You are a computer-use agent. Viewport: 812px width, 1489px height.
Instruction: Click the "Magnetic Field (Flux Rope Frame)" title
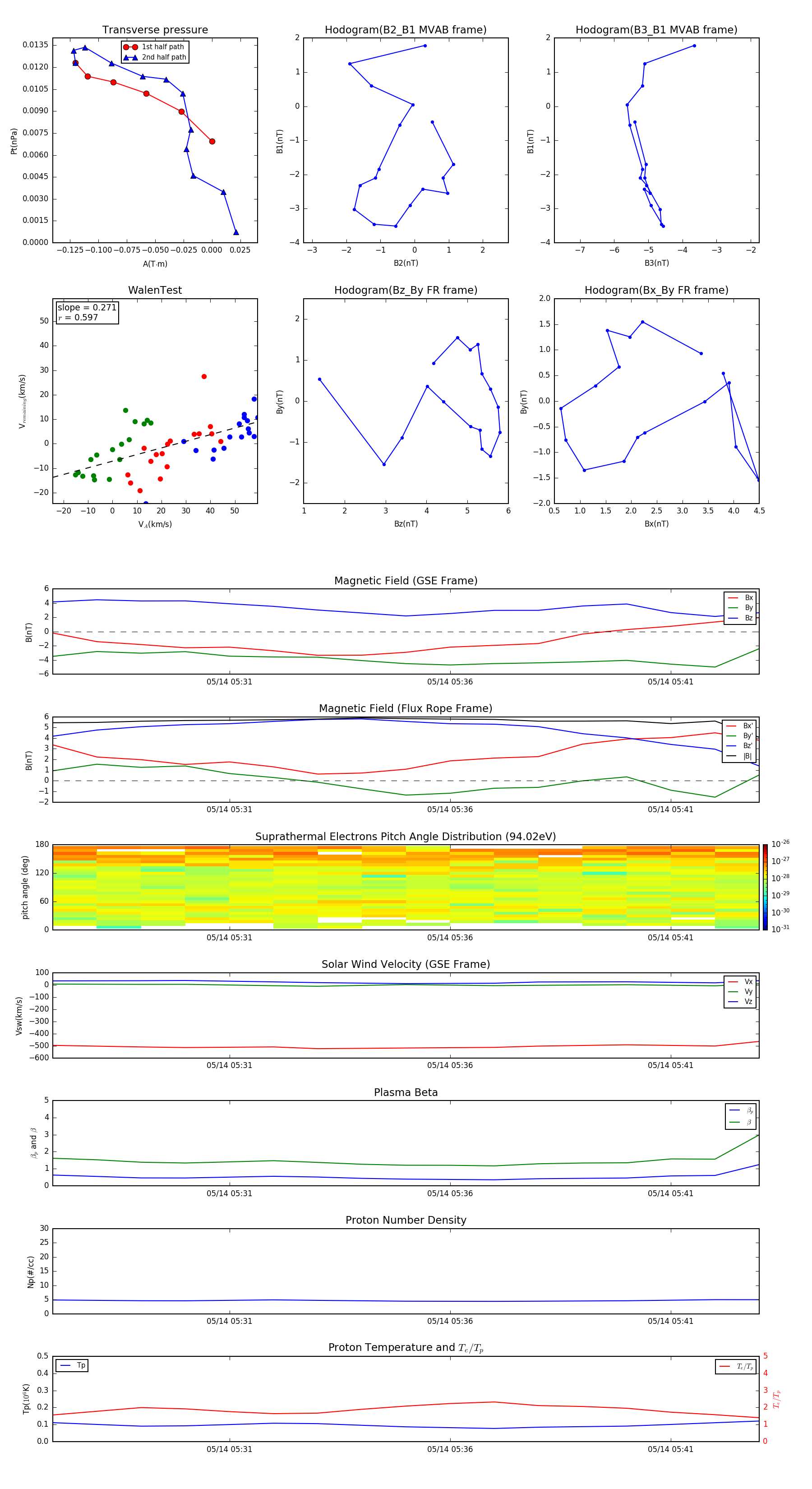pos(406,709)
